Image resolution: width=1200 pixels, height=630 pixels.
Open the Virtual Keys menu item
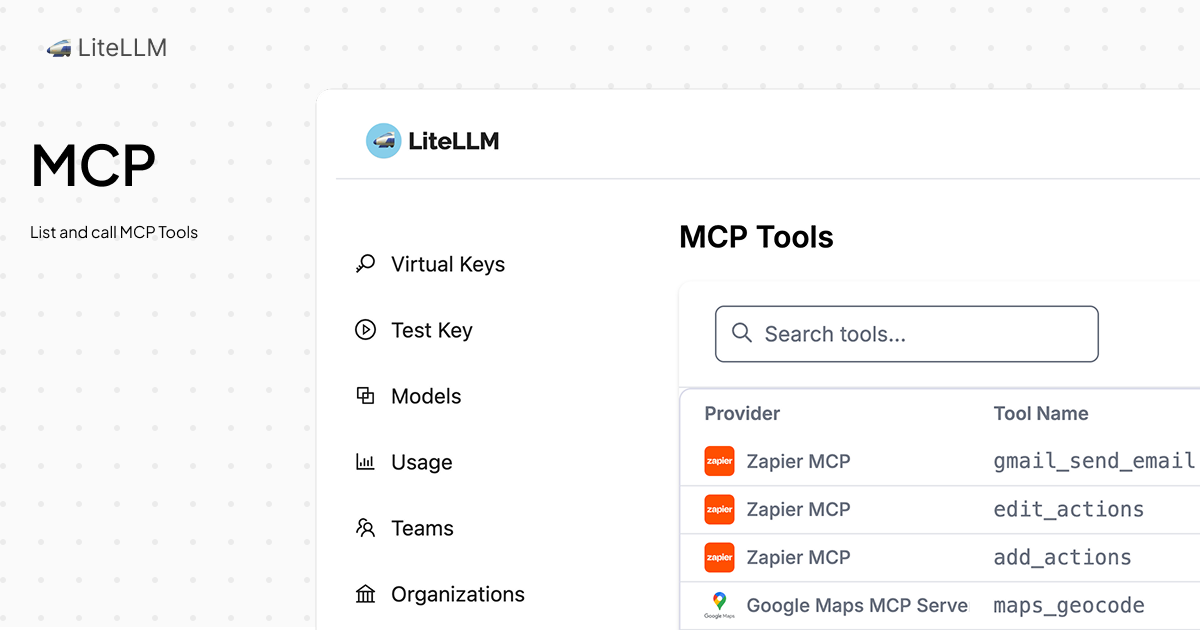(447, 264)
